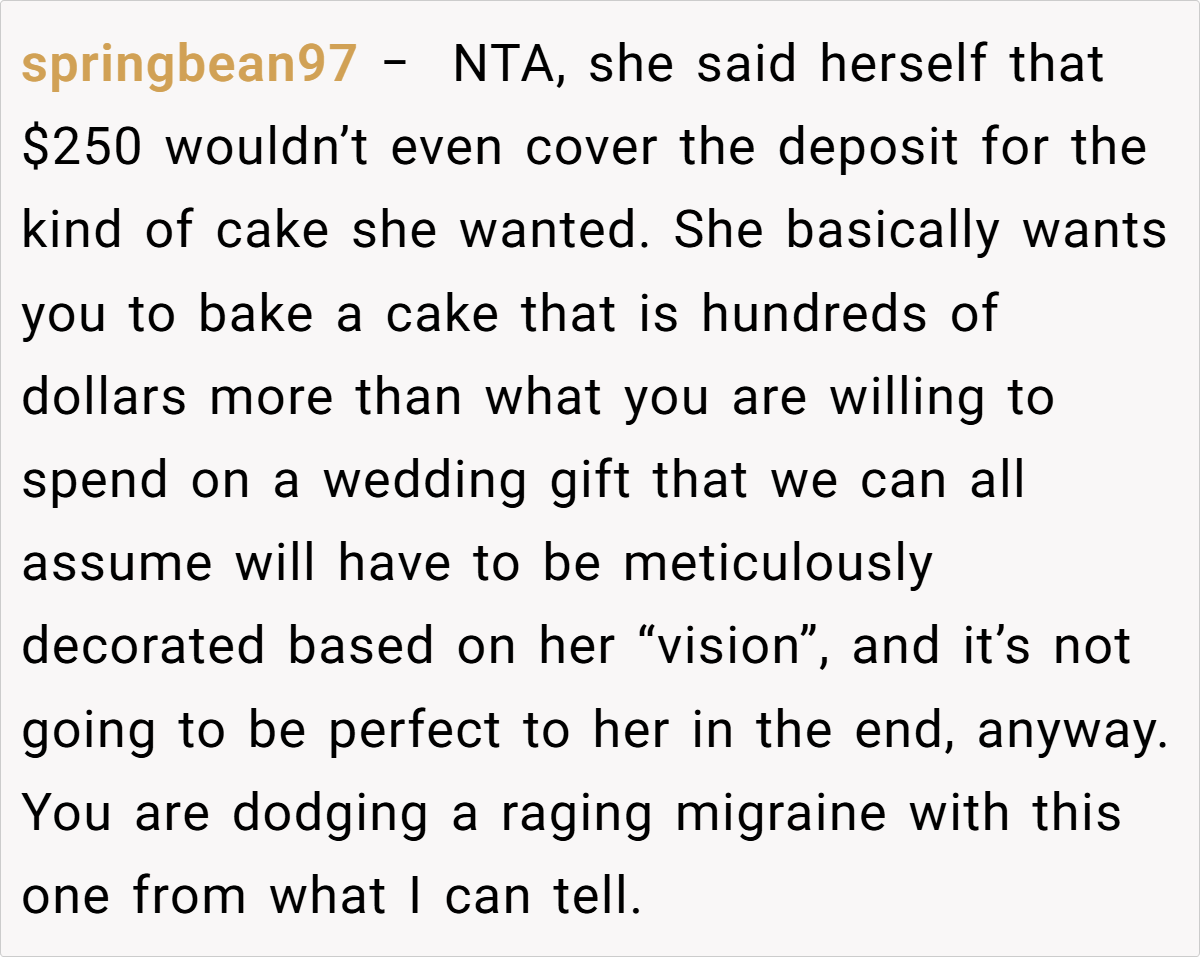Click the word "basically" in the comment
The height and width of the screenshot is (958, 1200).
click(892, 232)
